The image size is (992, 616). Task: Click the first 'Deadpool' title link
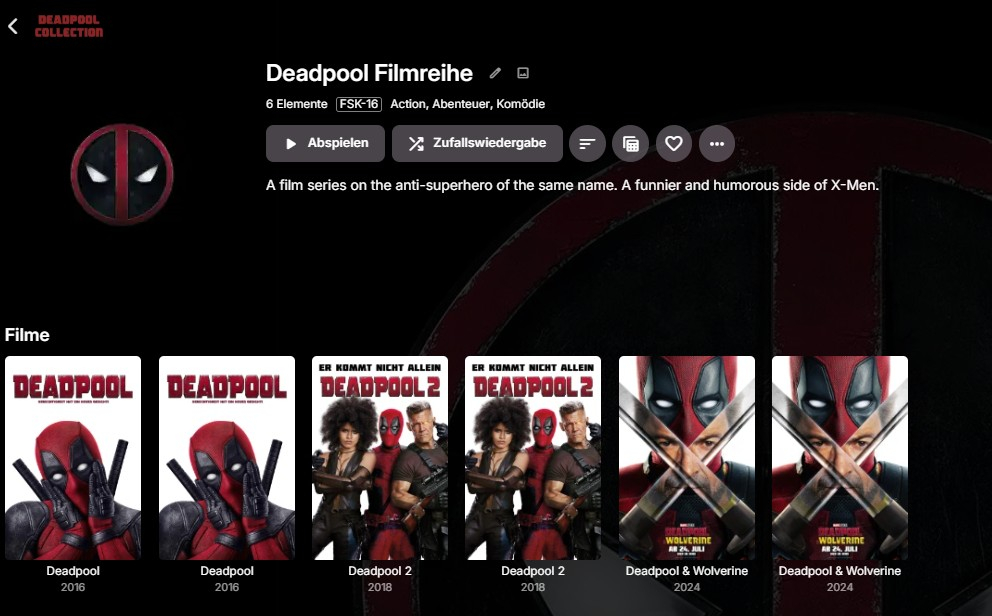73,570
